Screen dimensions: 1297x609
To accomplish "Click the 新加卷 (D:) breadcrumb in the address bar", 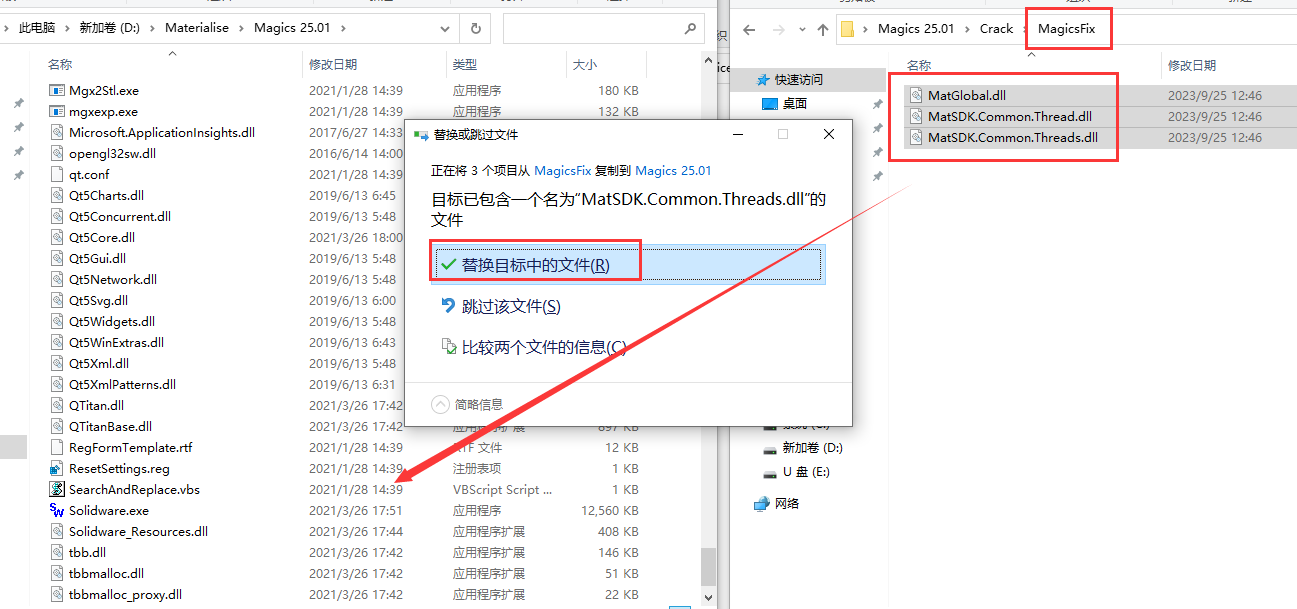I will click(x=110, y=28).
